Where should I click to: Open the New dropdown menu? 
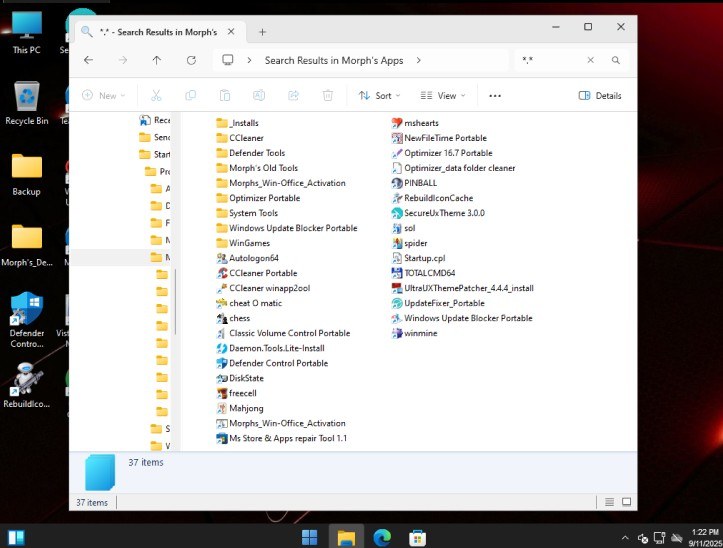coord(104,95)
